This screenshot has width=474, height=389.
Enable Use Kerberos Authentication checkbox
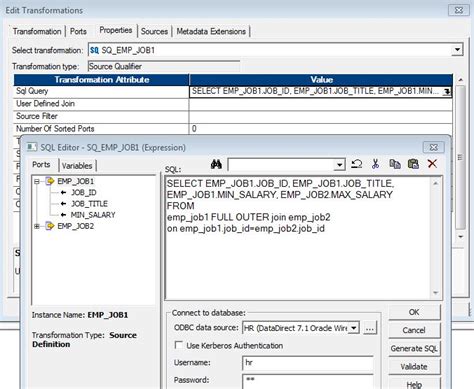tap(179, 345)
